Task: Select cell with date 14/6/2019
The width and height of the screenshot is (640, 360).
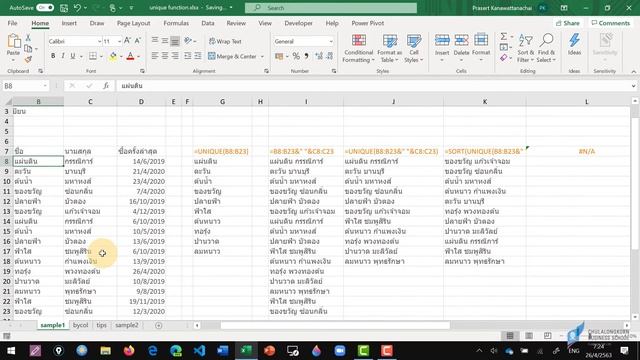Action: pyautogui.click(x=141, y=161)
